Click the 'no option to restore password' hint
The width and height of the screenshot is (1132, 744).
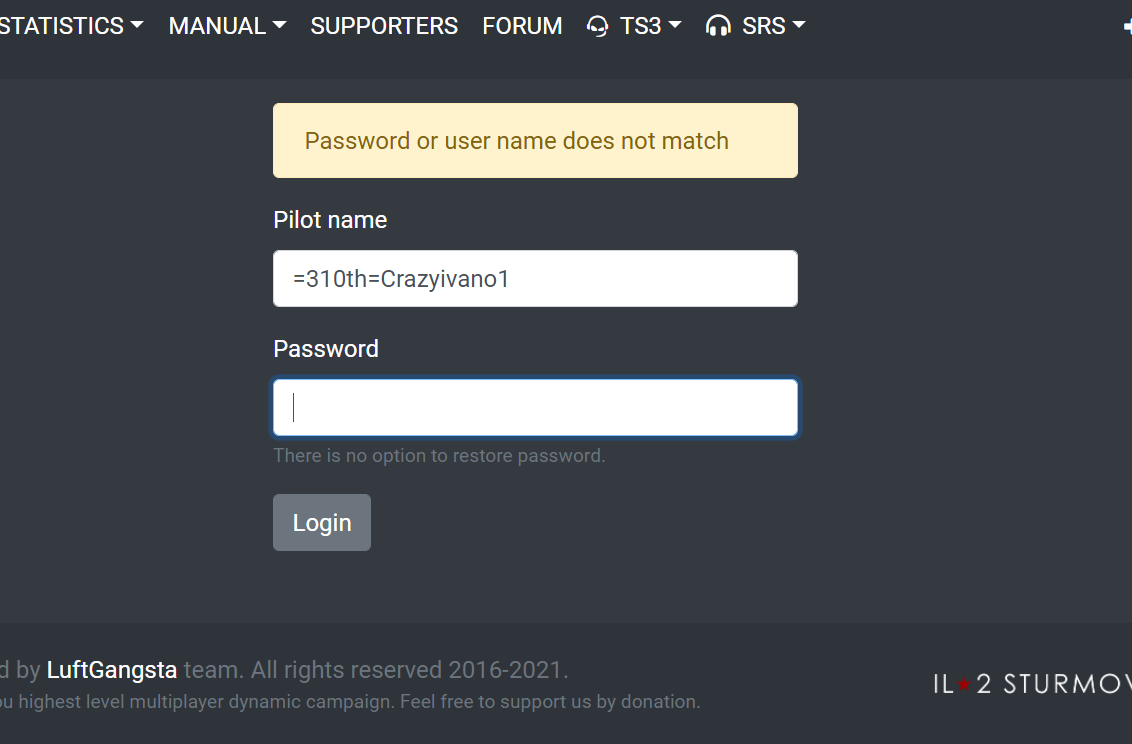pos(439,456)
